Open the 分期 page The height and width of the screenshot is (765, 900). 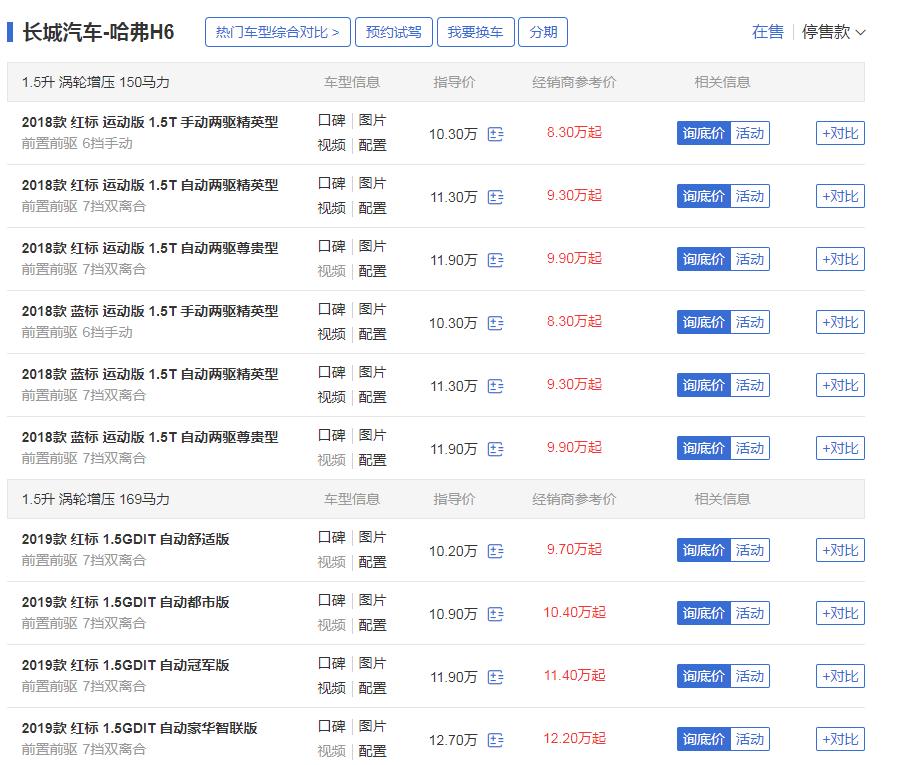543,32
